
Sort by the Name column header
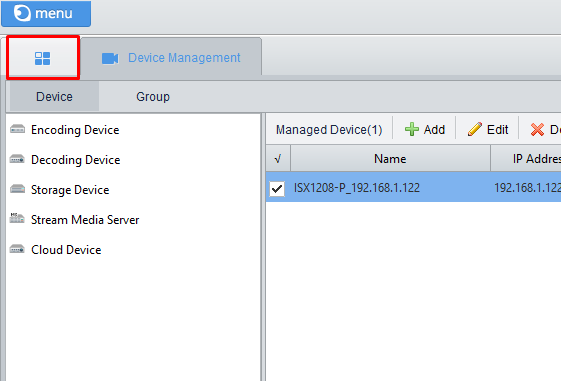tap(390, 158)
